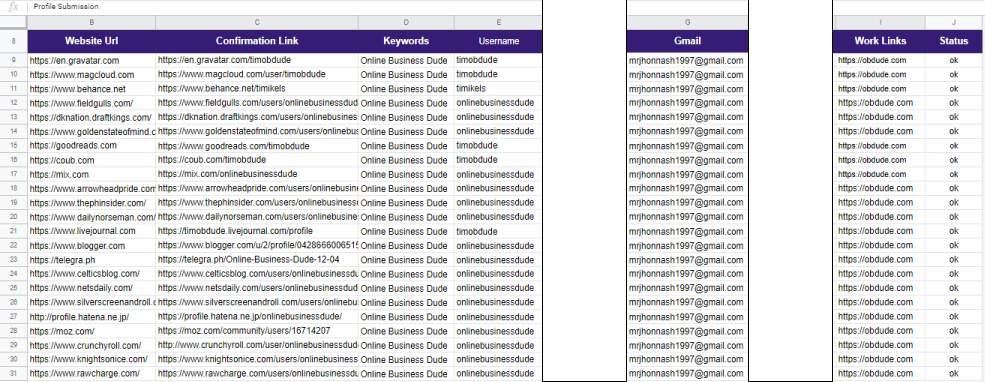
Task: Open the https://en.gravatar.com website cell
Action: click(x=92, y=60)
